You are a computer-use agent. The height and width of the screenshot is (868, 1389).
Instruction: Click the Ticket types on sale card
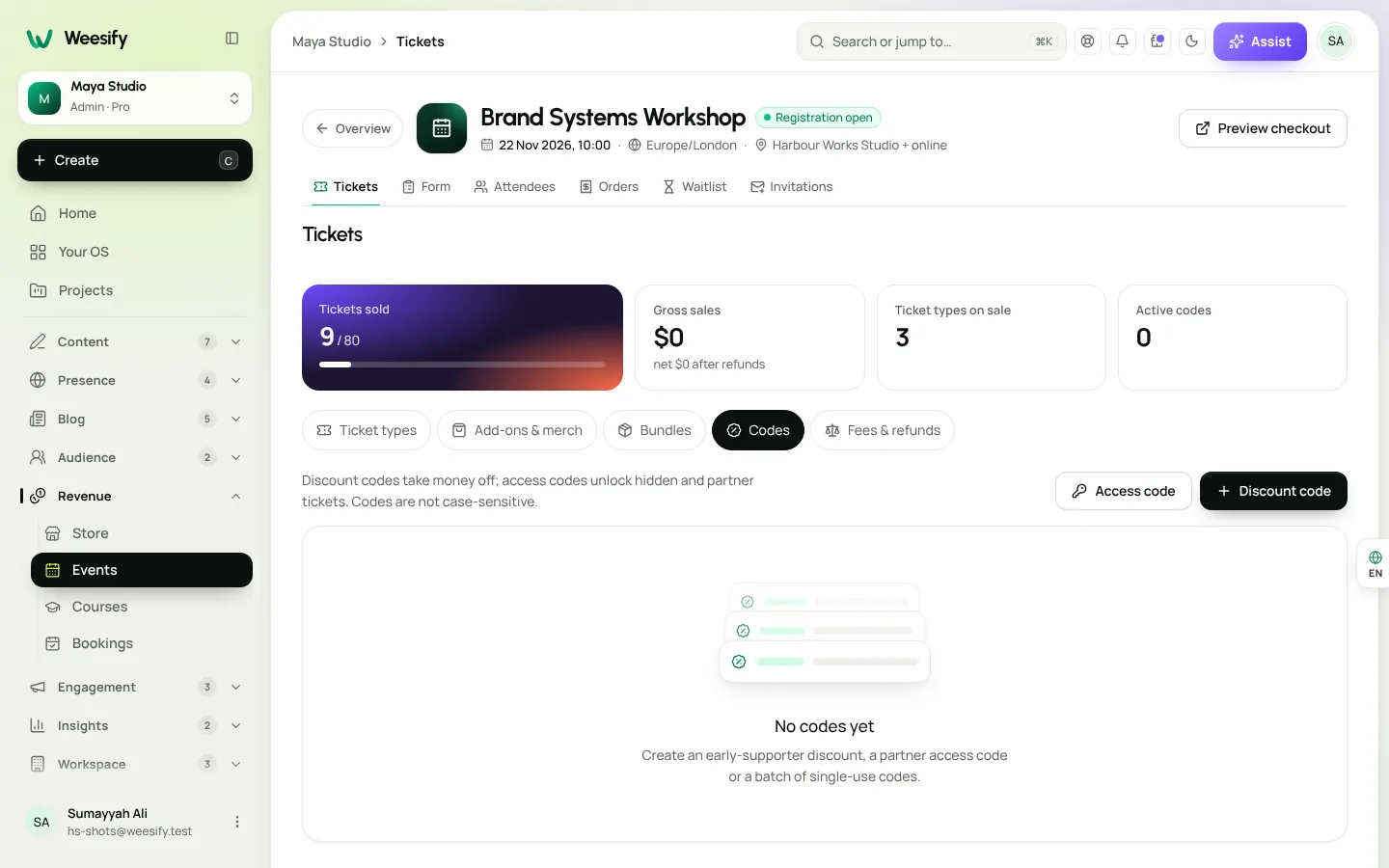pos(991,338)
